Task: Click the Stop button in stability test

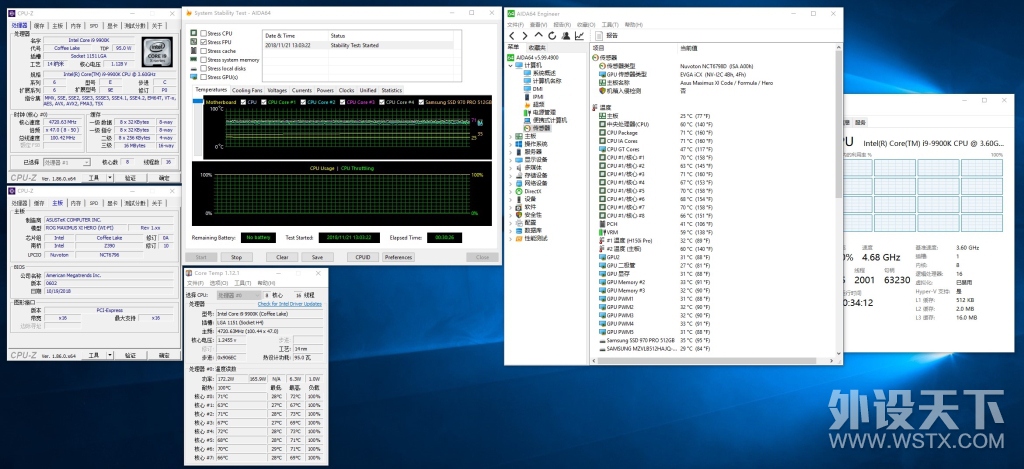Action: click(x=236, y=257)
